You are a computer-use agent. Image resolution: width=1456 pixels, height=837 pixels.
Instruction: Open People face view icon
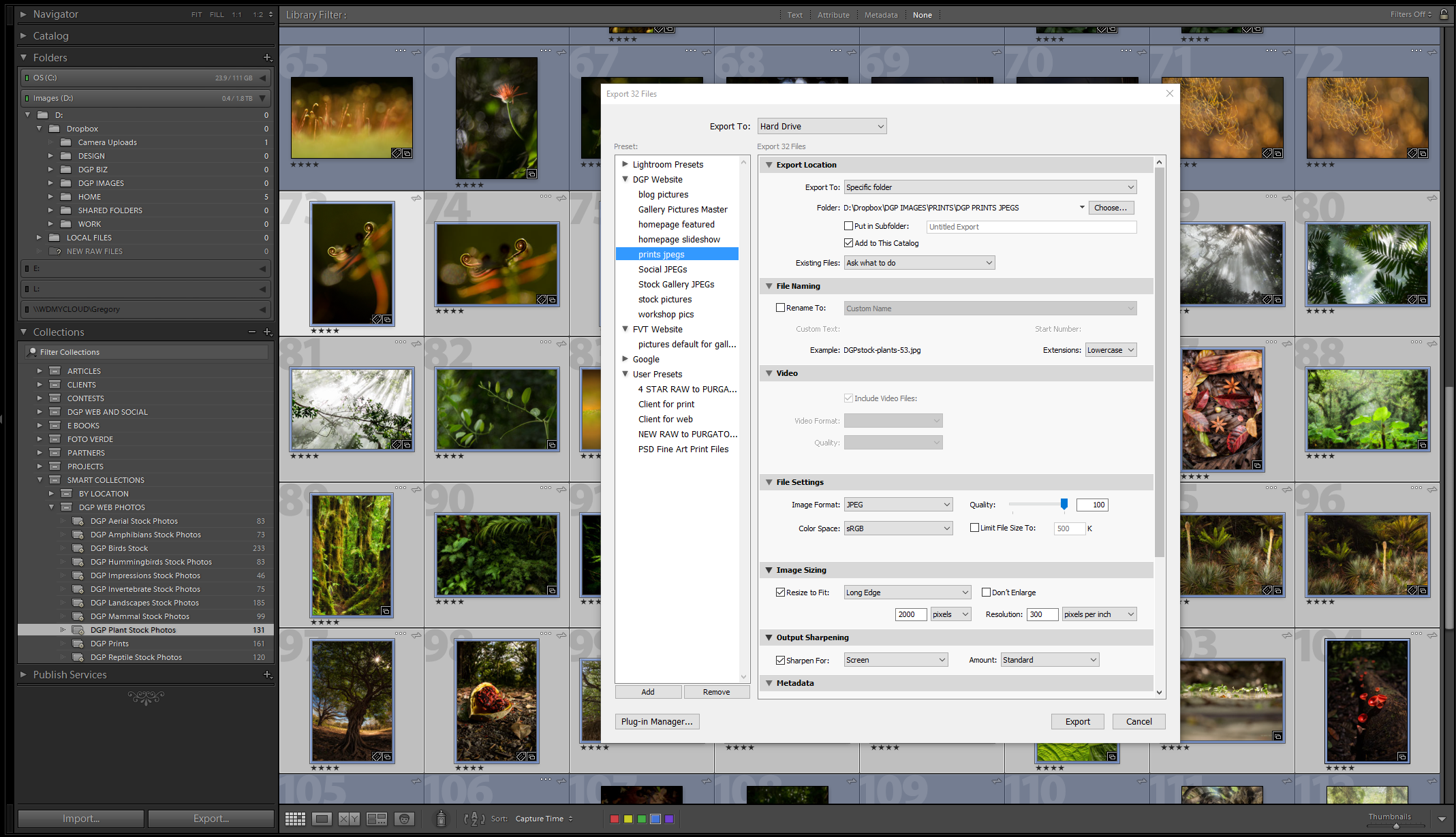[x=404, y=819]
